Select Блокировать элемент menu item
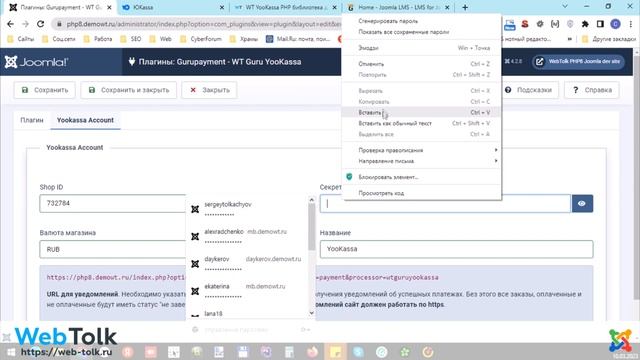The width and height of the screenshot is (640, 360). pyautogui.click(x=421, y=177)
